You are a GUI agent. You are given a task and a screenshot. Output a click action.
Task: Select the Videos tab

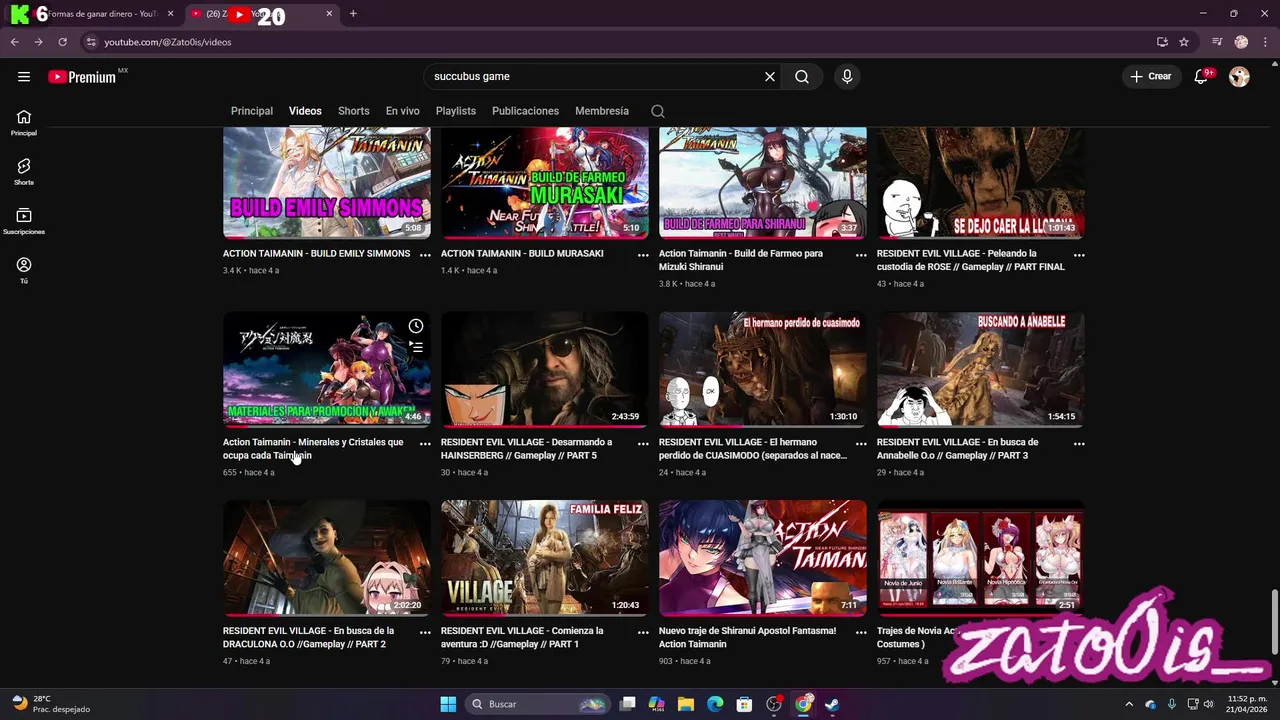[305, 111]
